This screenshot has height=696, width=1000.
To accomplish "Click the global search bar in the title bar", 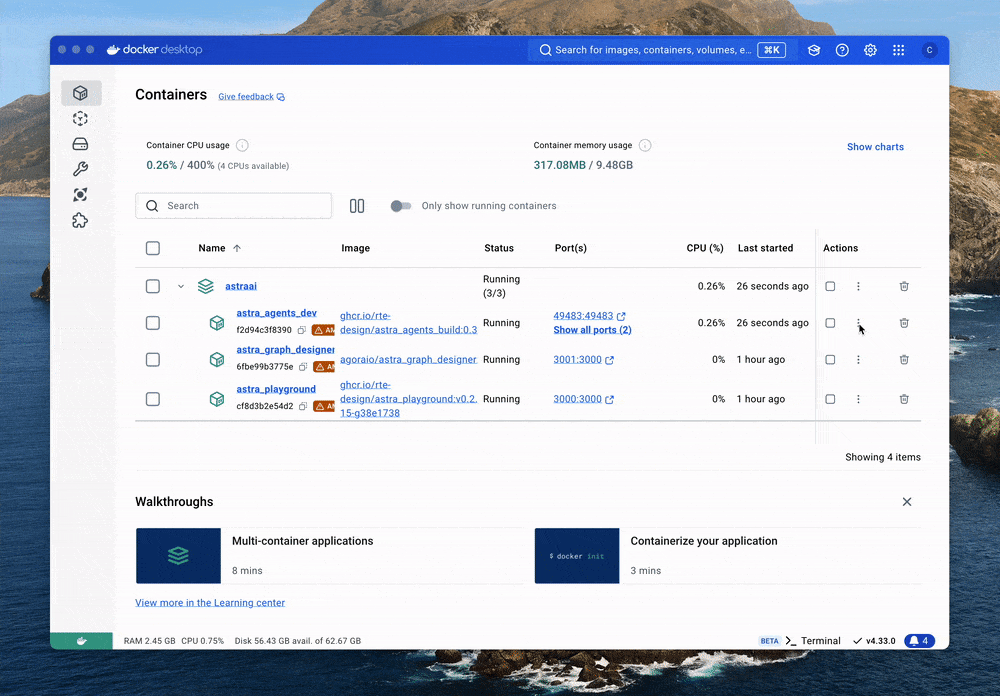I will point(662,50).
